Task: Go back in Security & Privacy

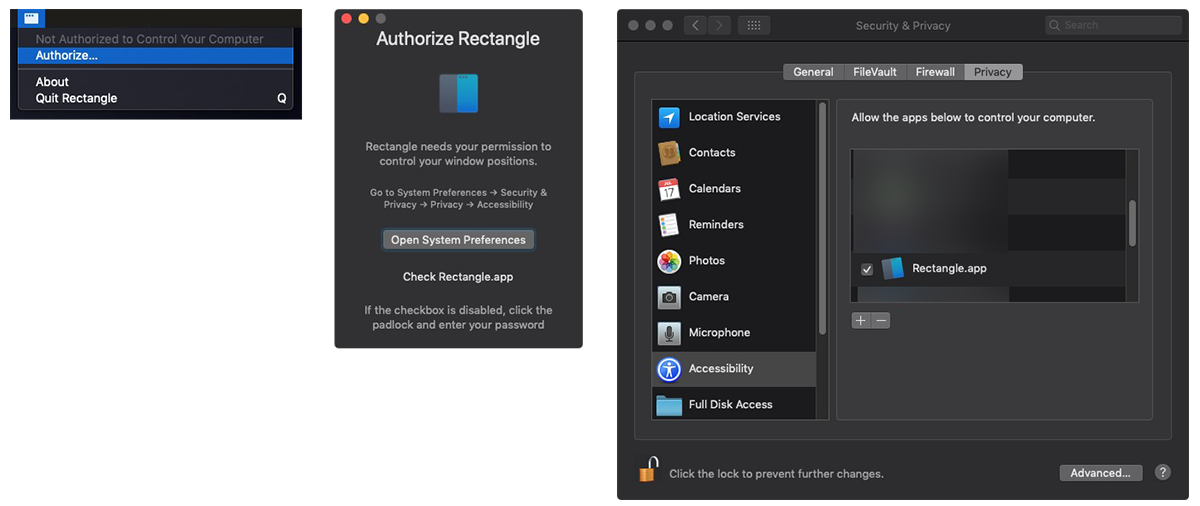Action: [x=696, y=25]
